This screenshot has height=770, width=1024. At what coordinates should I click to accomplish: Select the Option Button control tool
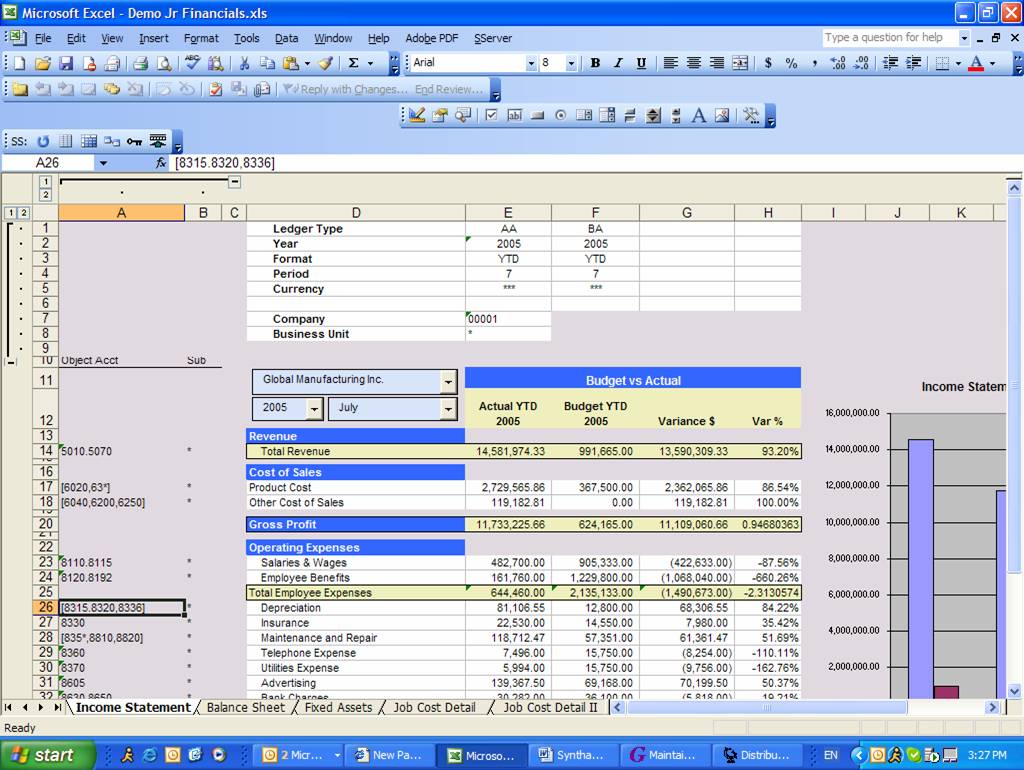click(560, 116)
